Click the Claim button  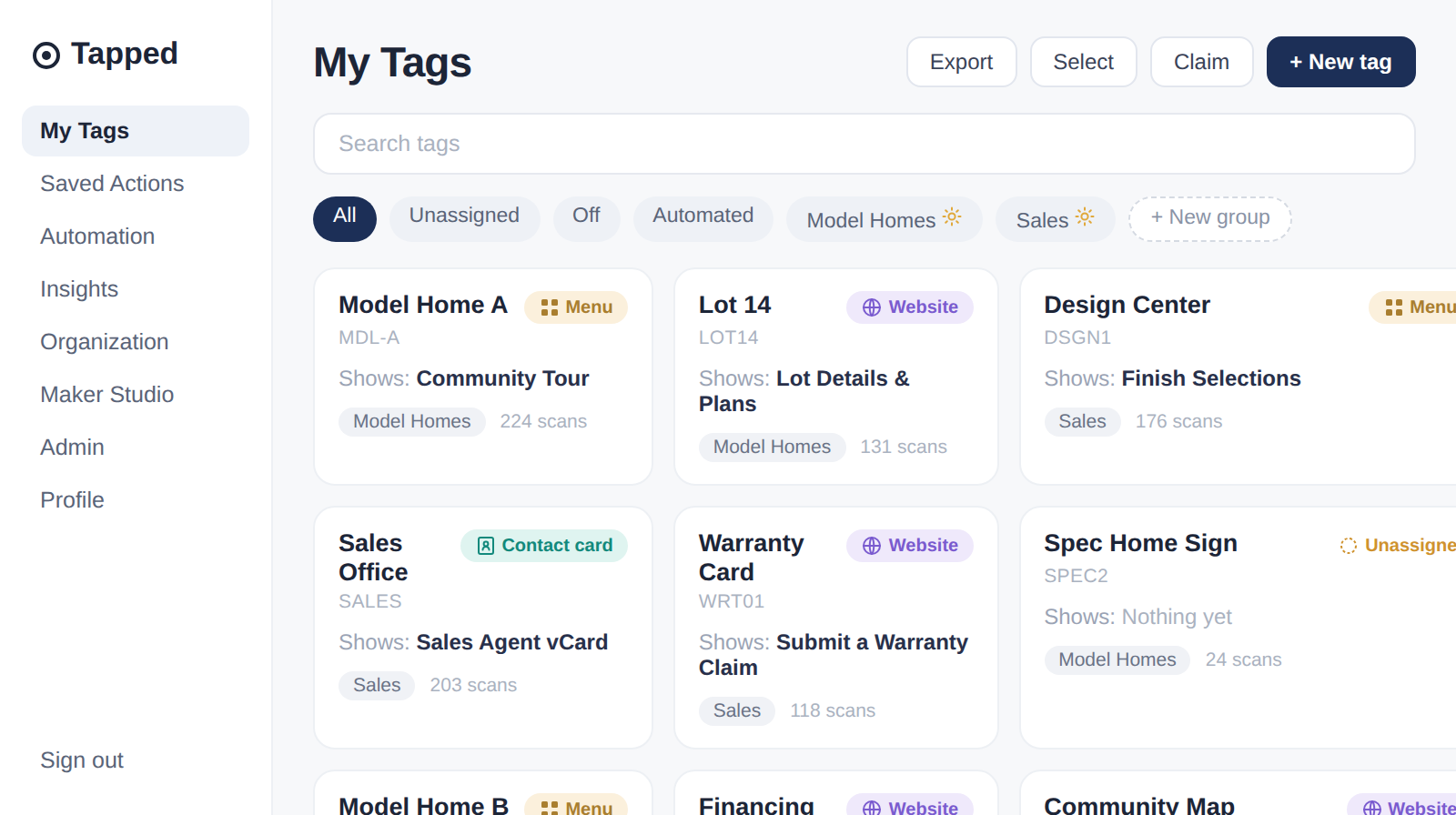tap(1201, 62)
